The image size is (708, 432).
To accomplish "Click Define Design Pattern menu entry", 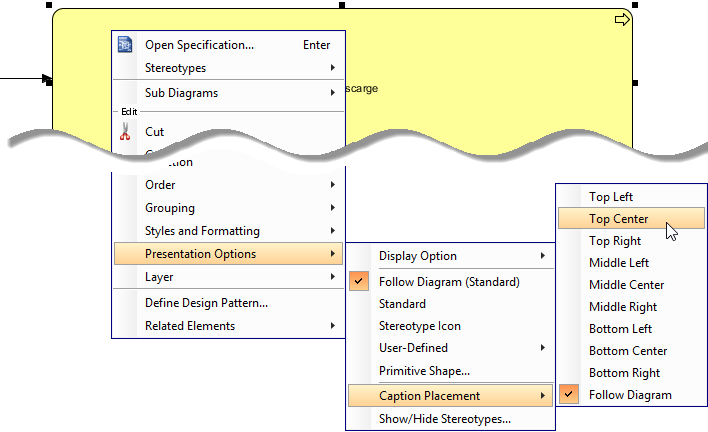I will tap(206, 303).
